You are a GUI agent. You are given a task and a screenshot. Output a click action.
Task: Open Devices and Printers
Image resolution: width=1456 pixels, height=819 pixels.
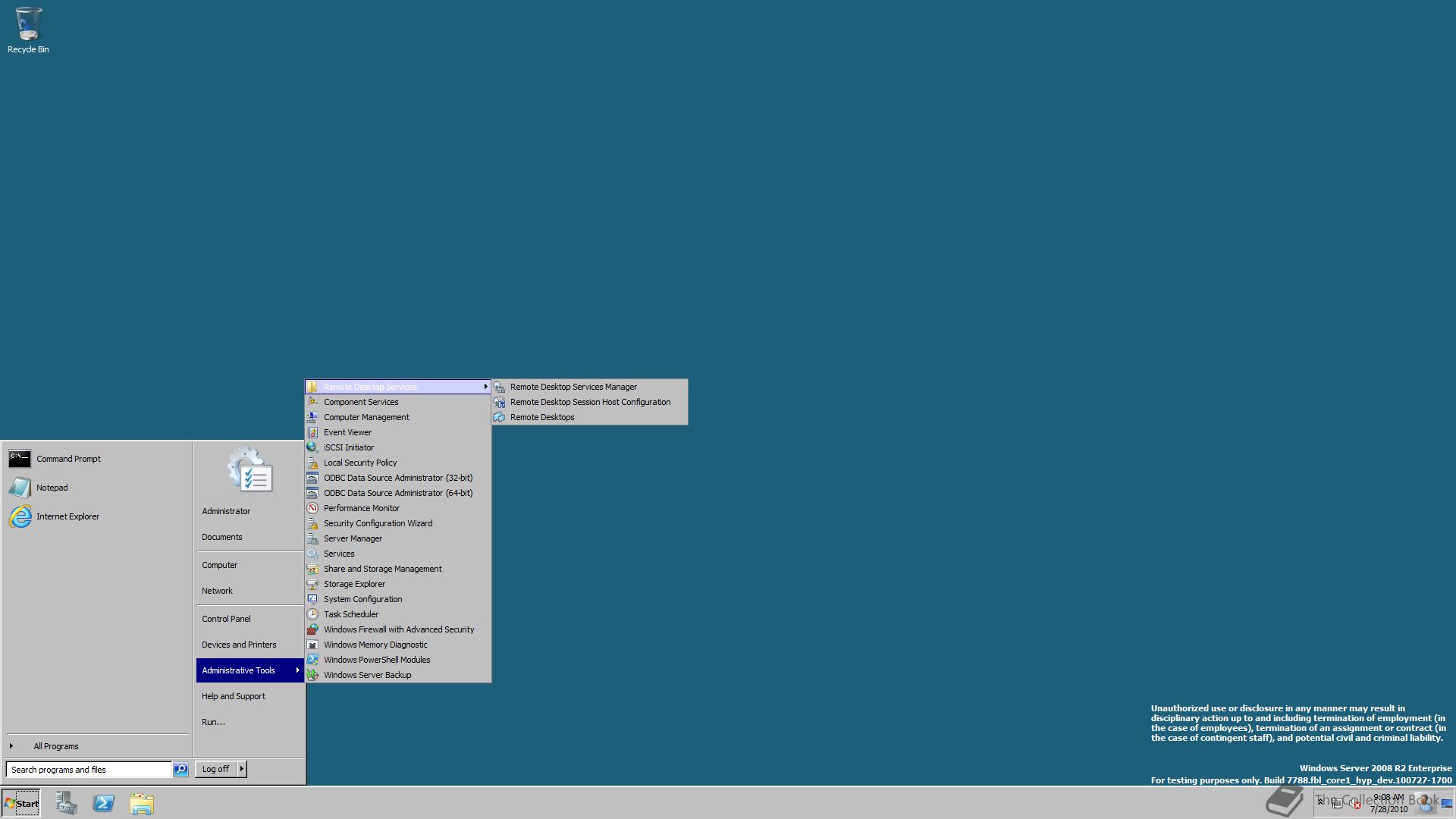[239, 645]
